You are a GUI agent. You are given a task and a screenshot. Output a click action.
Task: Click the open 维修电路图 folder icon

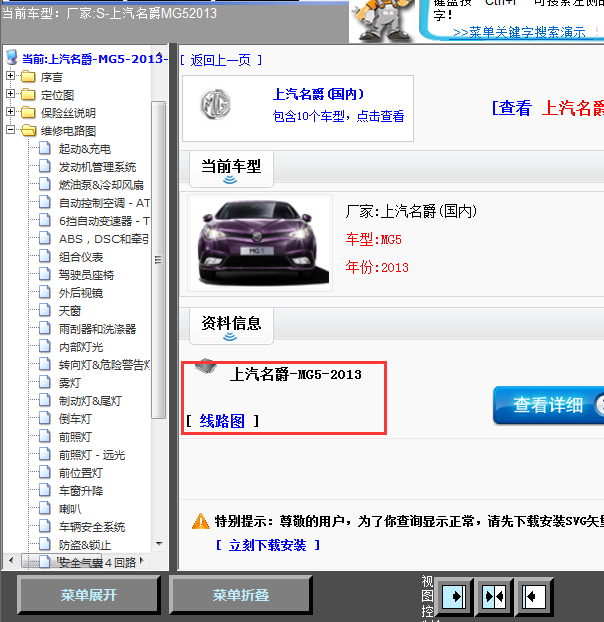(x=29, y=130)
